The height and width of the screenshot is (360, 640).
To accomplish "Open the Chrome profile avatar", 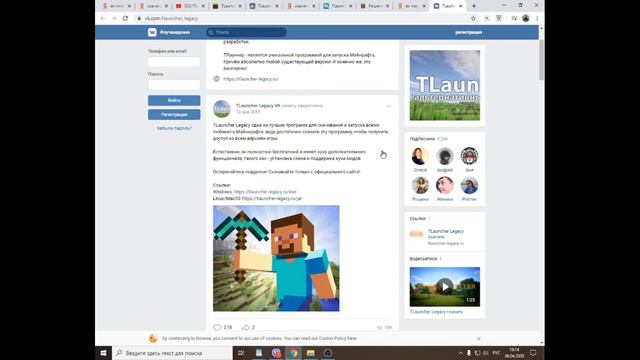I will coord(526,18).
